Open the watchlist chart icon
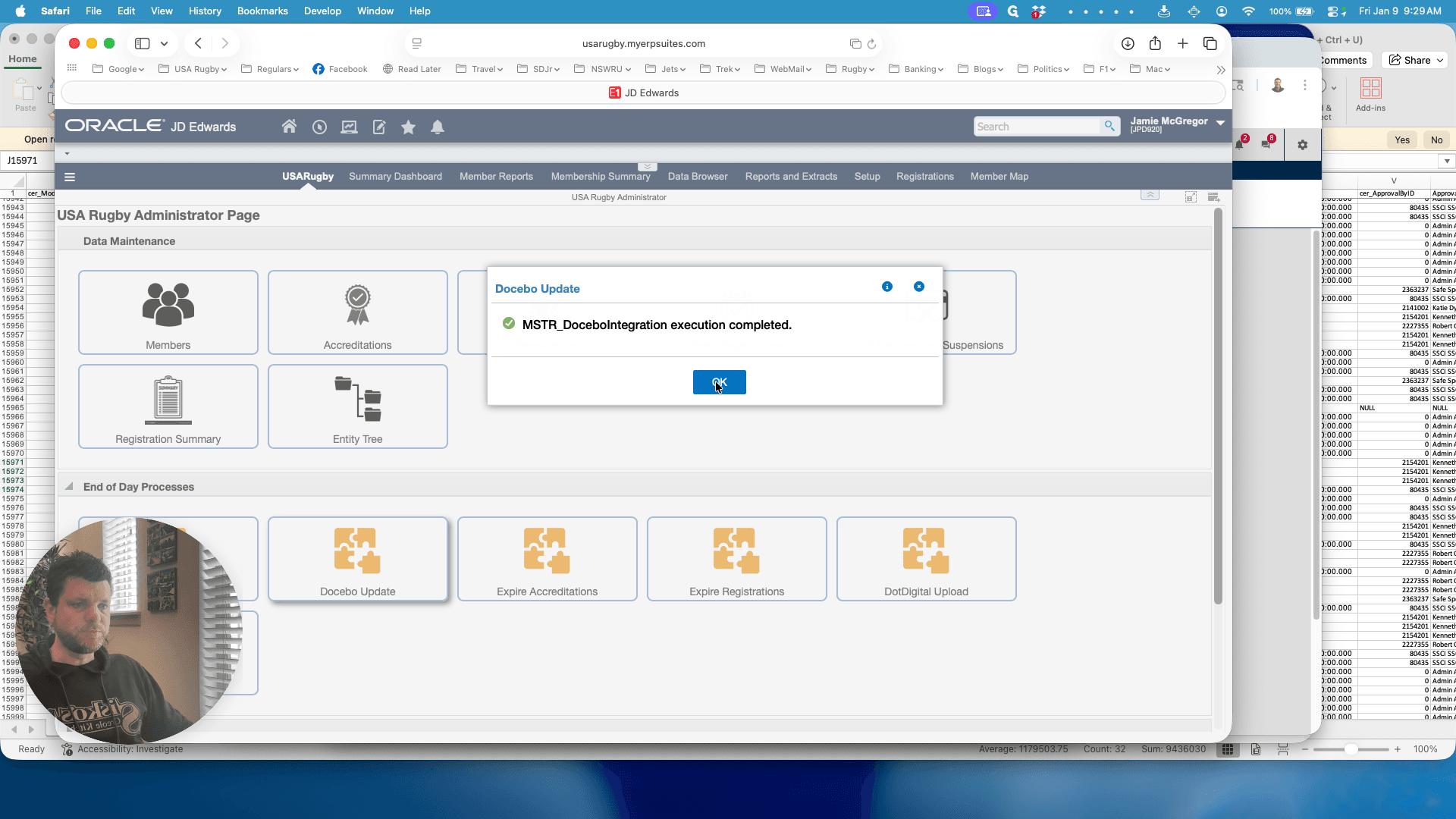 (349, 127)
